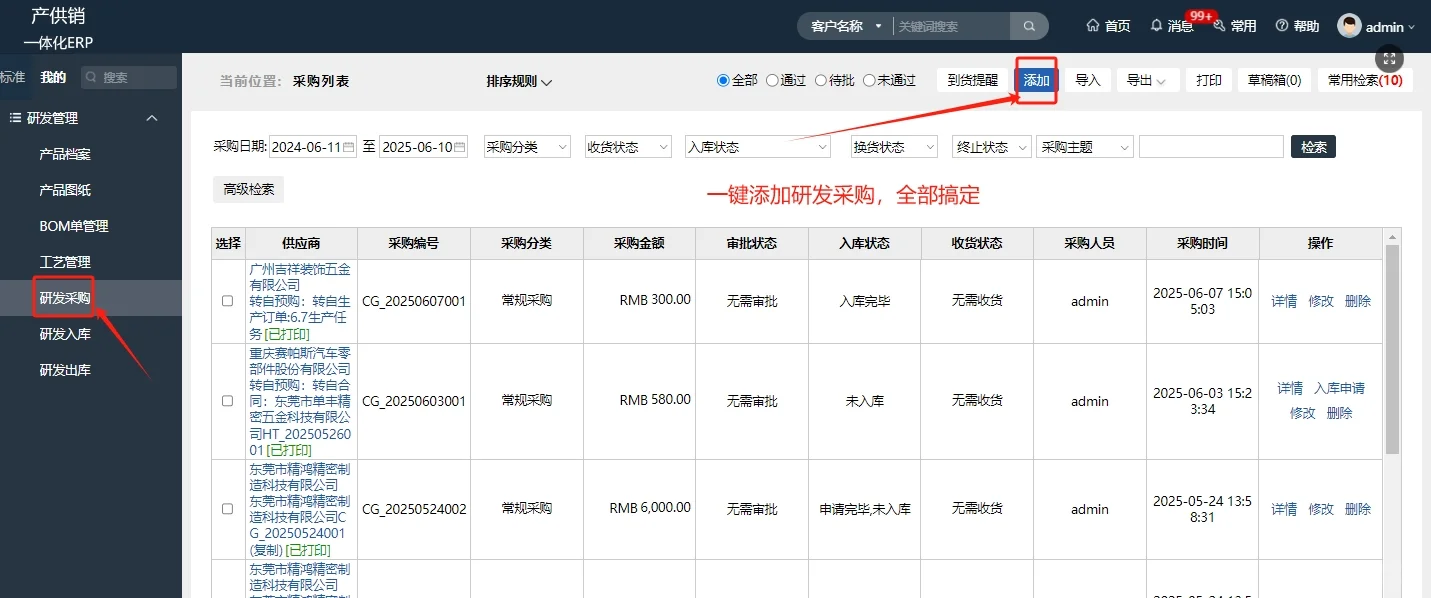The image size is (1431, 598).
Task: Check the checkbox on CG_20250607001 row
Action: coord(227,300)
